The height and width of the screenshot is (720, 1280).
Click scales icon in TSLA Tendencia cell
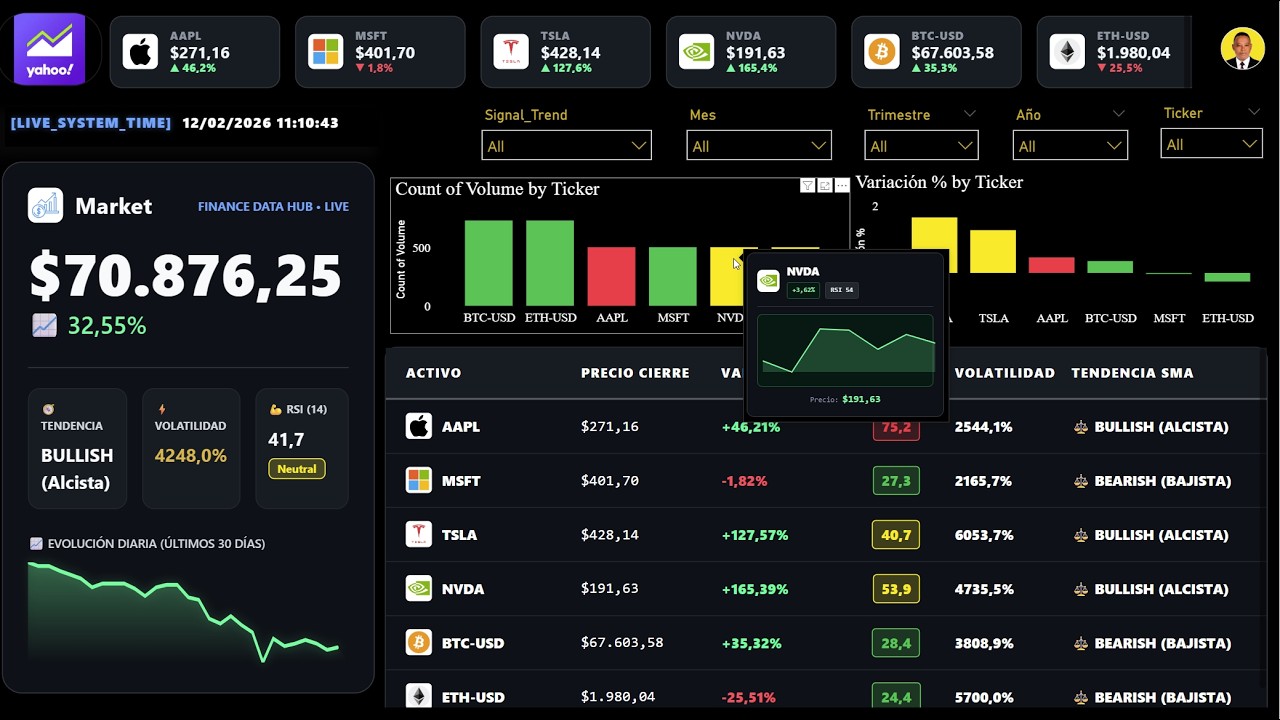click(1080, 535)
